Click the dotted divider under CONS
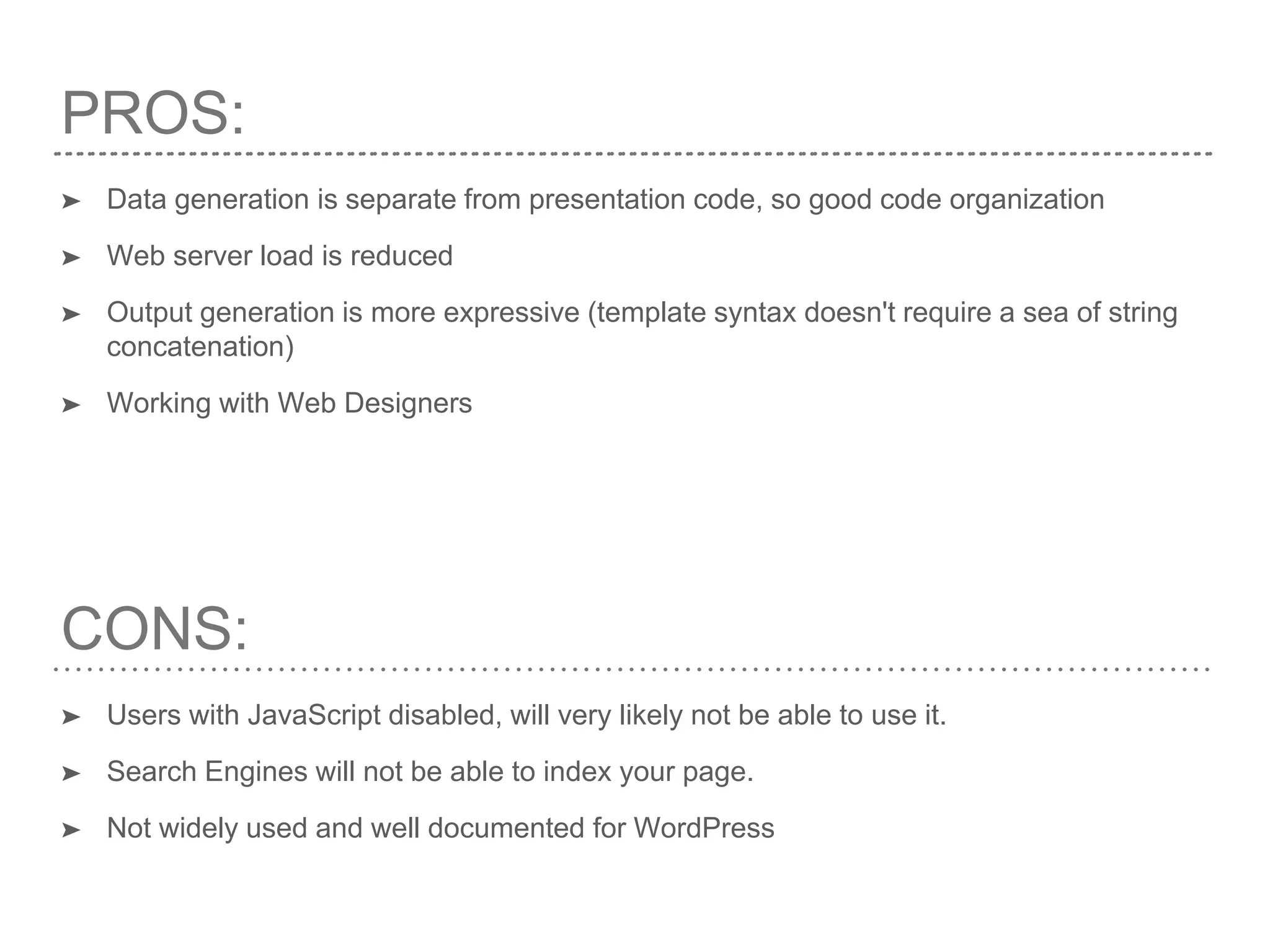The image size is (1270, 952). click(x=633, y=669)
